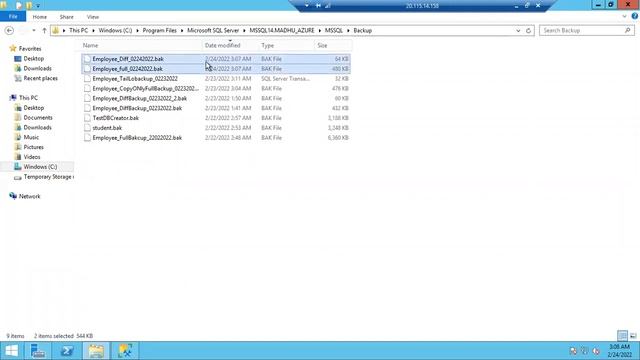Open Desktop under Favorites

pyautogui.click(x=33, y=59)
